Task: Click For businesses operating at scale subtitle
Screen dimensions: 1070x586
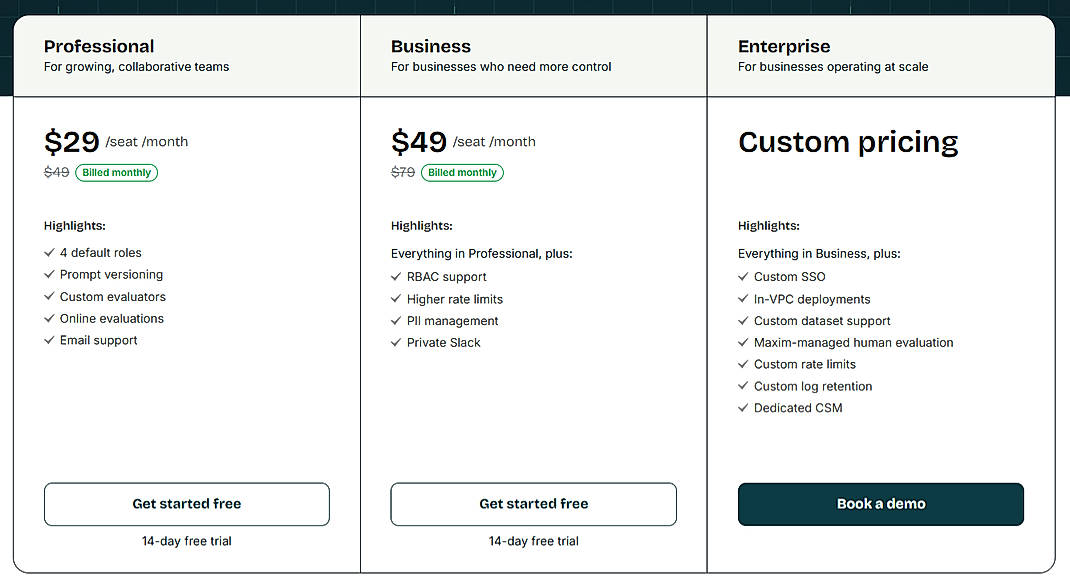Action: click(833, 67)
